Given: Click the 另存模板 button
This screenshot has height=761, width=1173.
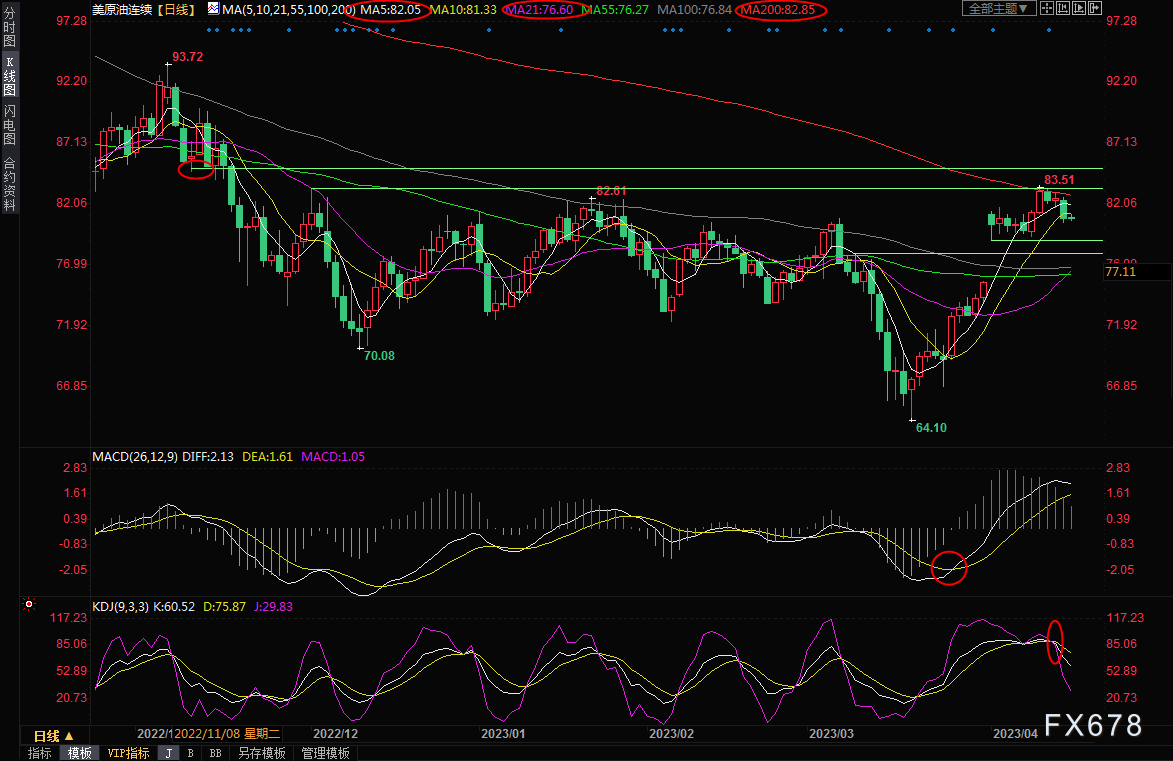Looking at the screenshot, I should [262, 753].
